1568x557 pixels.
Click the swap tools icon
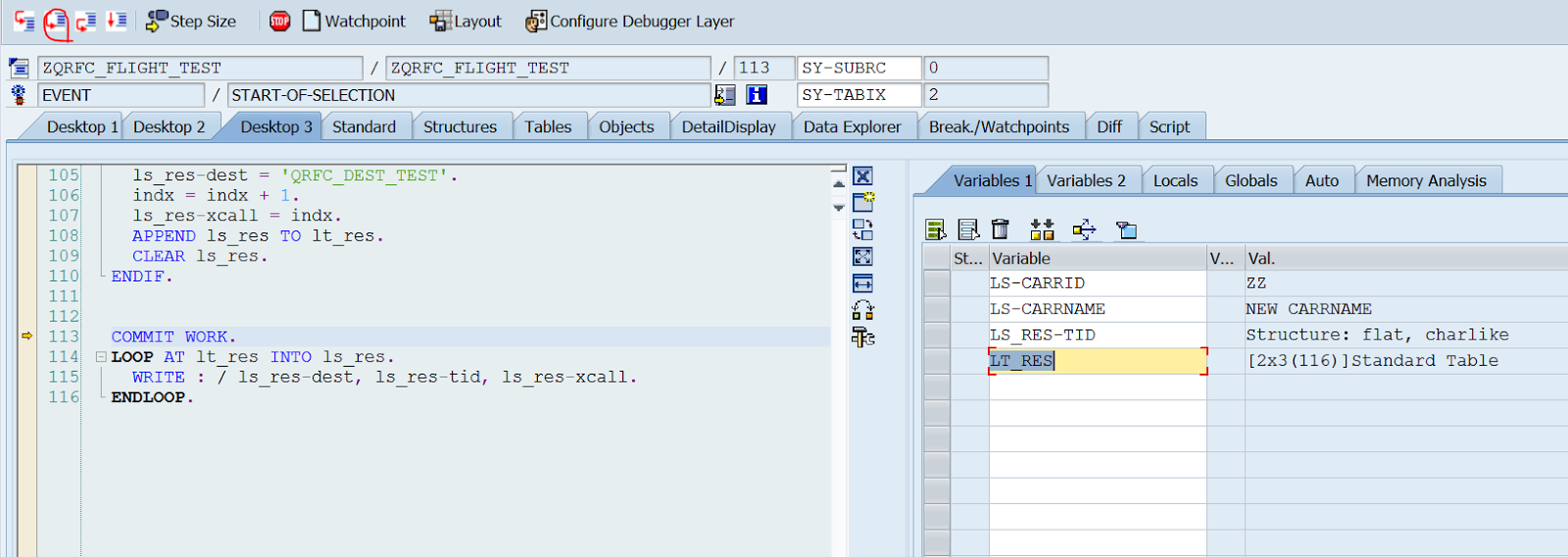pos(862,229)
